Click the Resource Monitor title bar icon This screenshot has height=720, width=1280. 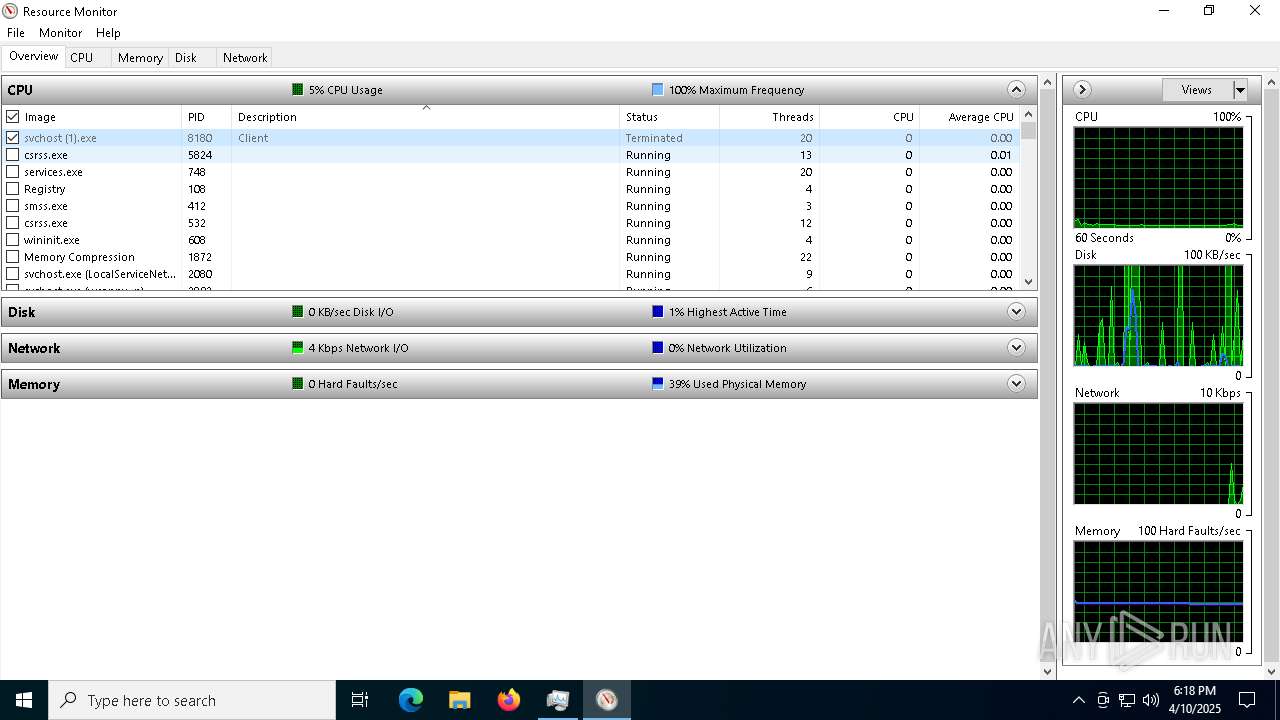click(x=10, y=11)
